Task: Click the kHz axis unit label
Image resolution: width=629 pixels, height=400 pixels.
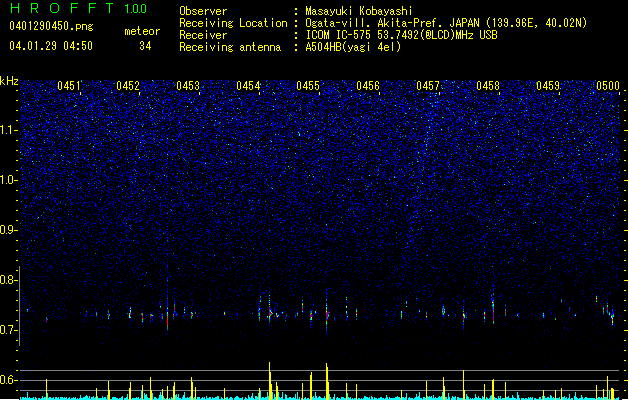Action: [x=9, y=81]
